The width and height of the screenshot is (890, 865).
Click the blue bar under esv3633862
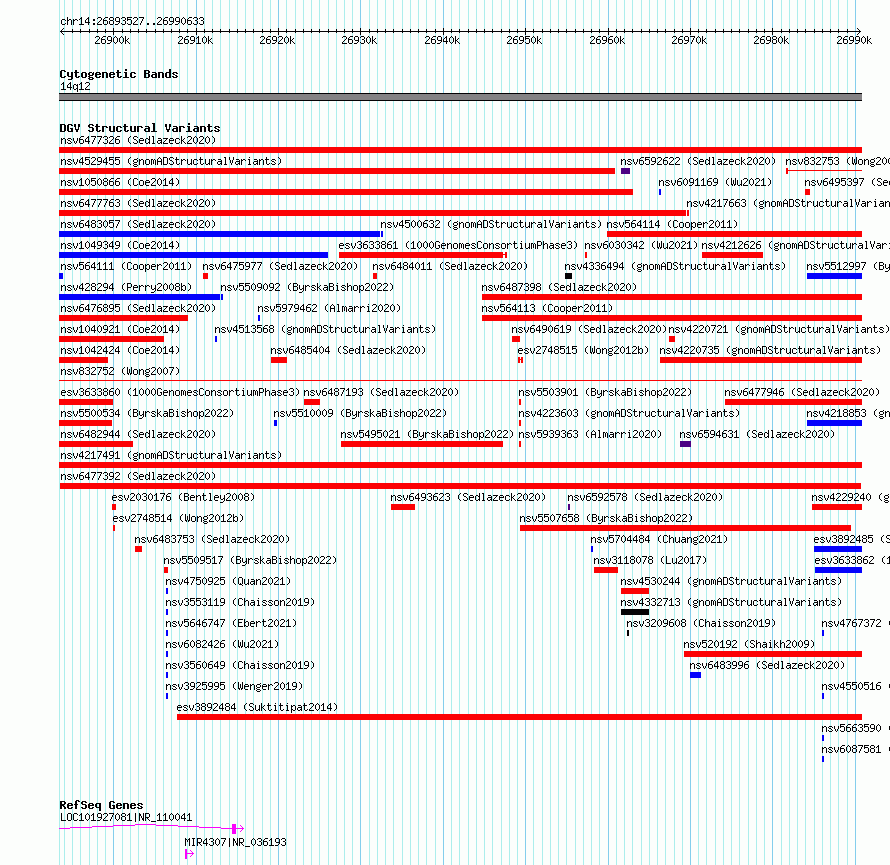(x=838, y=570)
